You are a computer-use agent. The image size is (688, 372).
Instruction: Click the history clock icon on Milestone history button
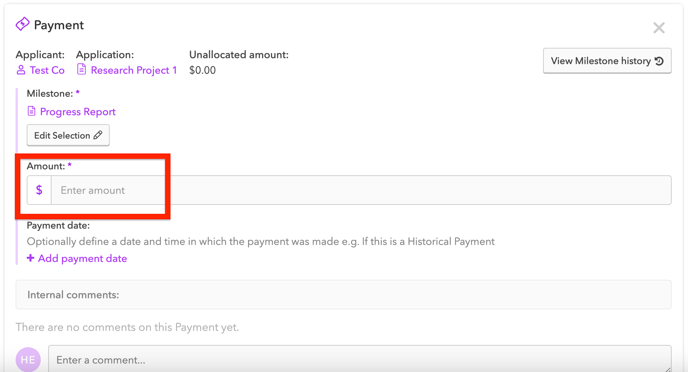point(659,61)
